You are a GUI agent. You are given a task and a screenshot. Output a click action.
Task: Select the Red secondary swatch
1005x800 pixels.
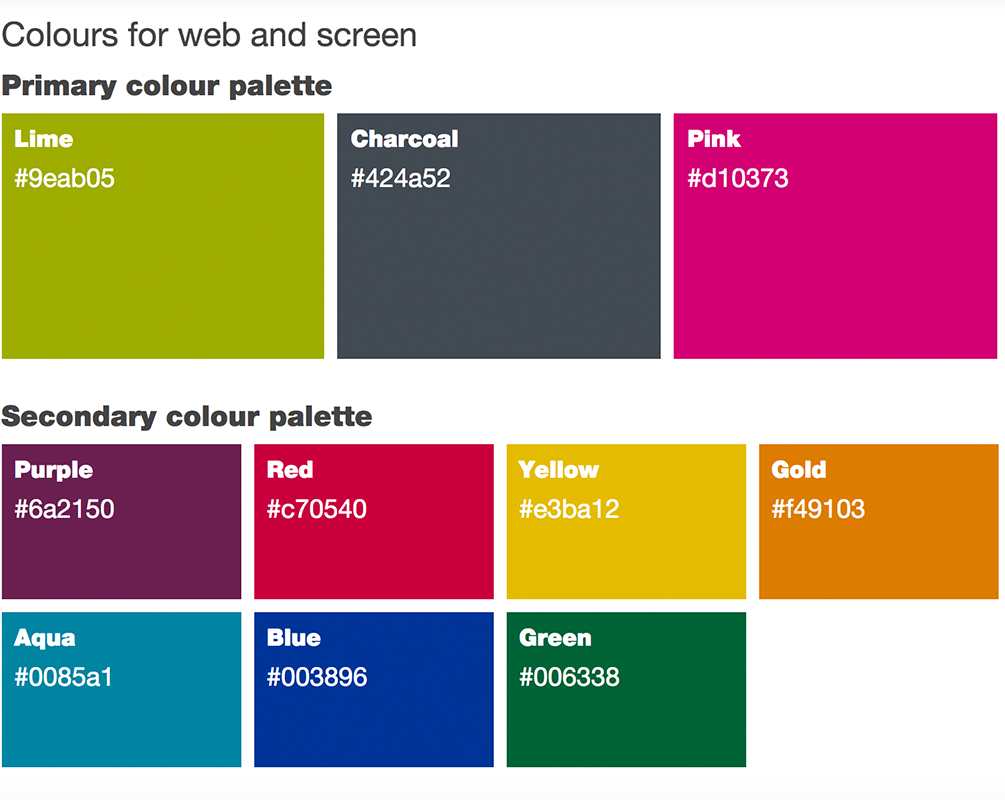point(374,522)
